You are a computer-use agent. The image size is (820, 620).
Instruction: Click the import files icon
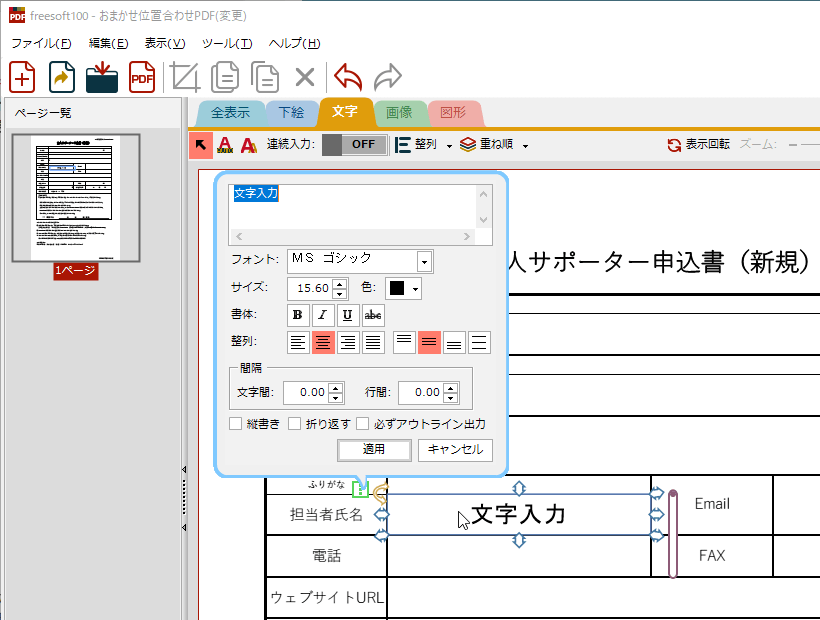[x=102, y=77]
